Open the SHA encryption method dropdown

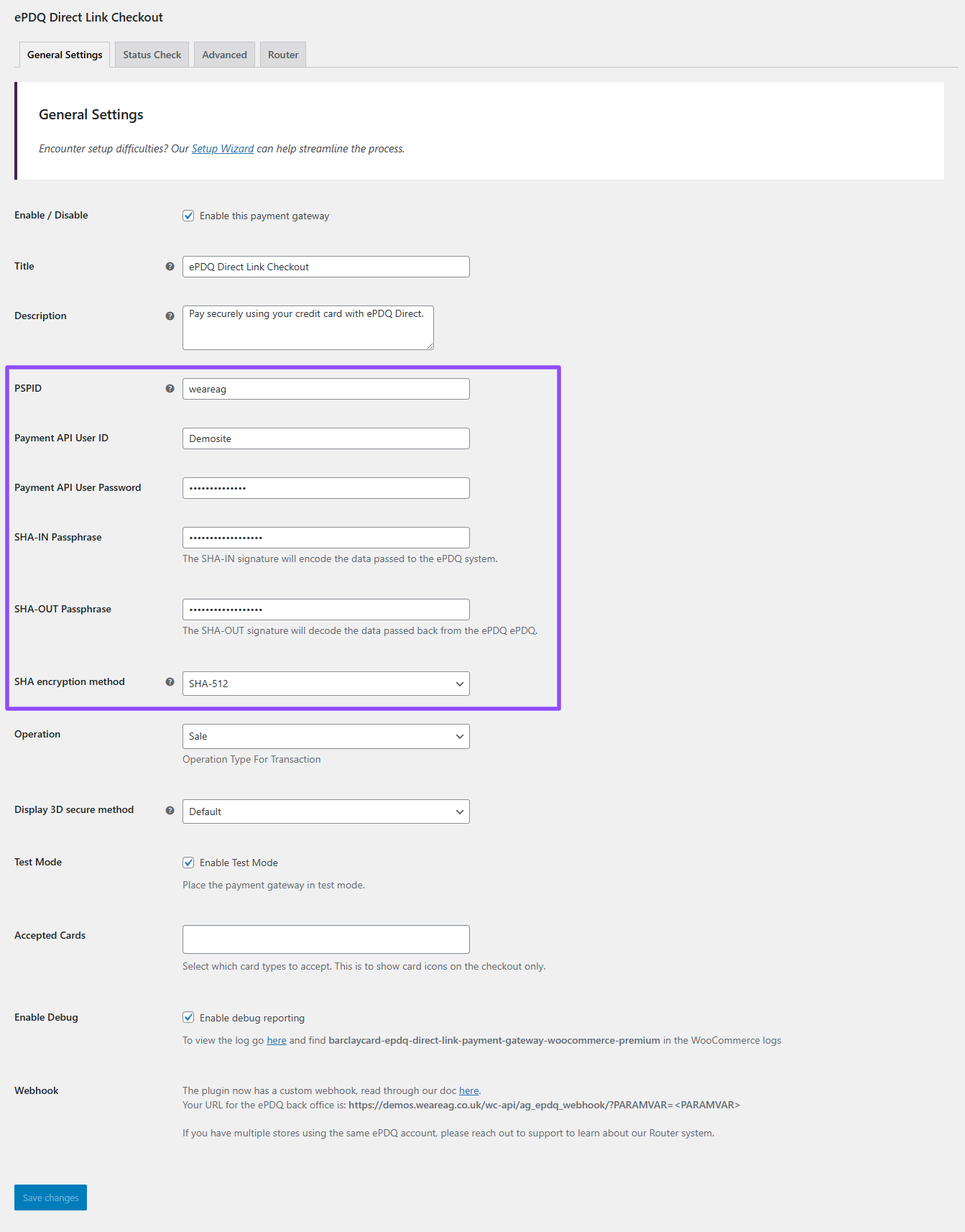click(326, 684)
